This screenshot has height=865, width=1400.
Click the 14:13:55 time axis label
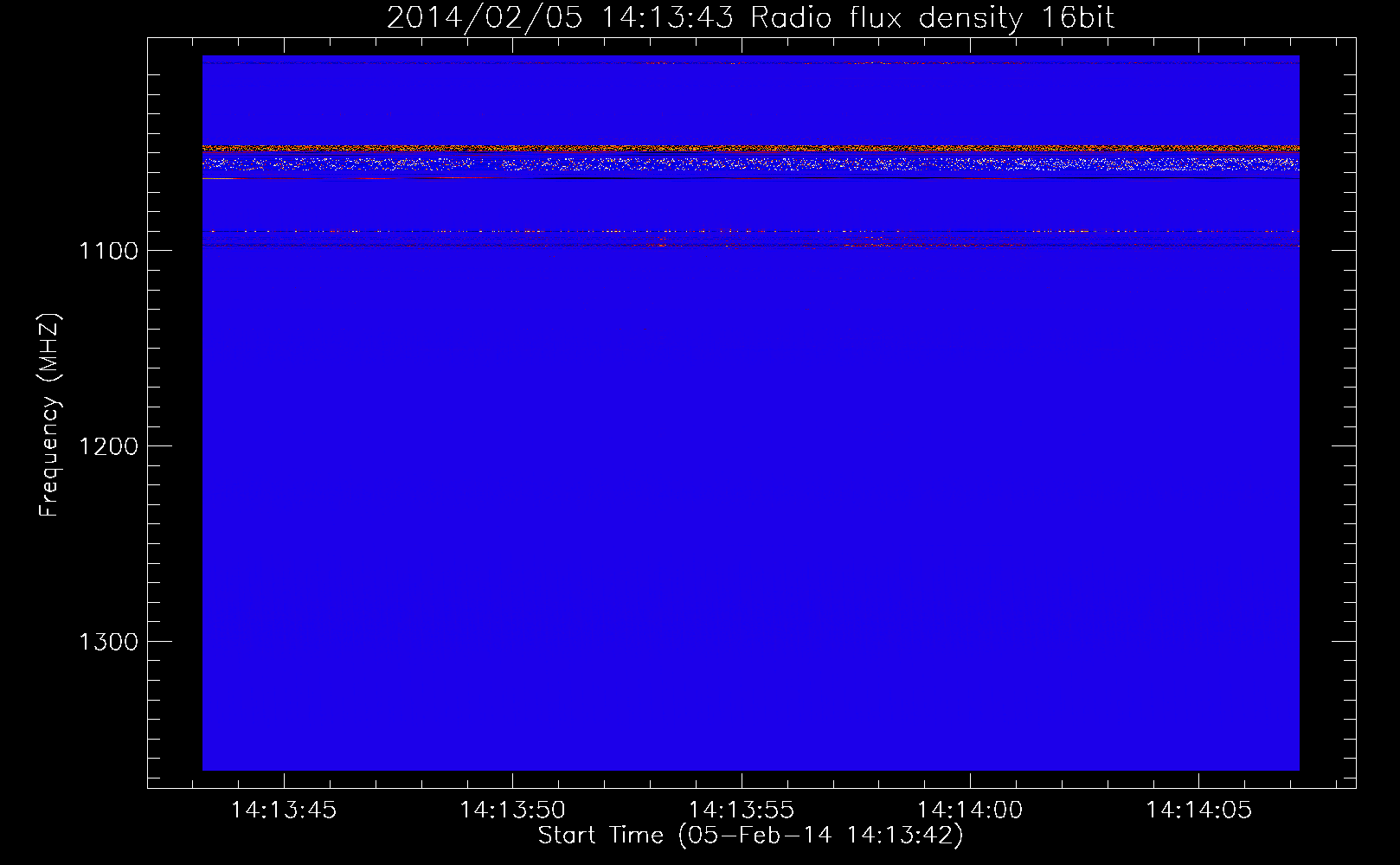click(x=742, y=811)
